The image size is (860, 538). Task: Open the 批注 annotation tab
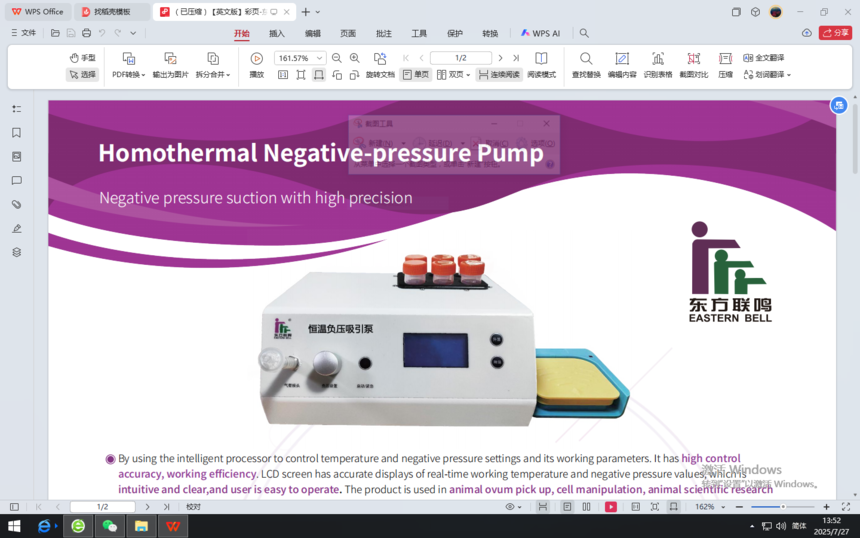(x=383, y=33)
